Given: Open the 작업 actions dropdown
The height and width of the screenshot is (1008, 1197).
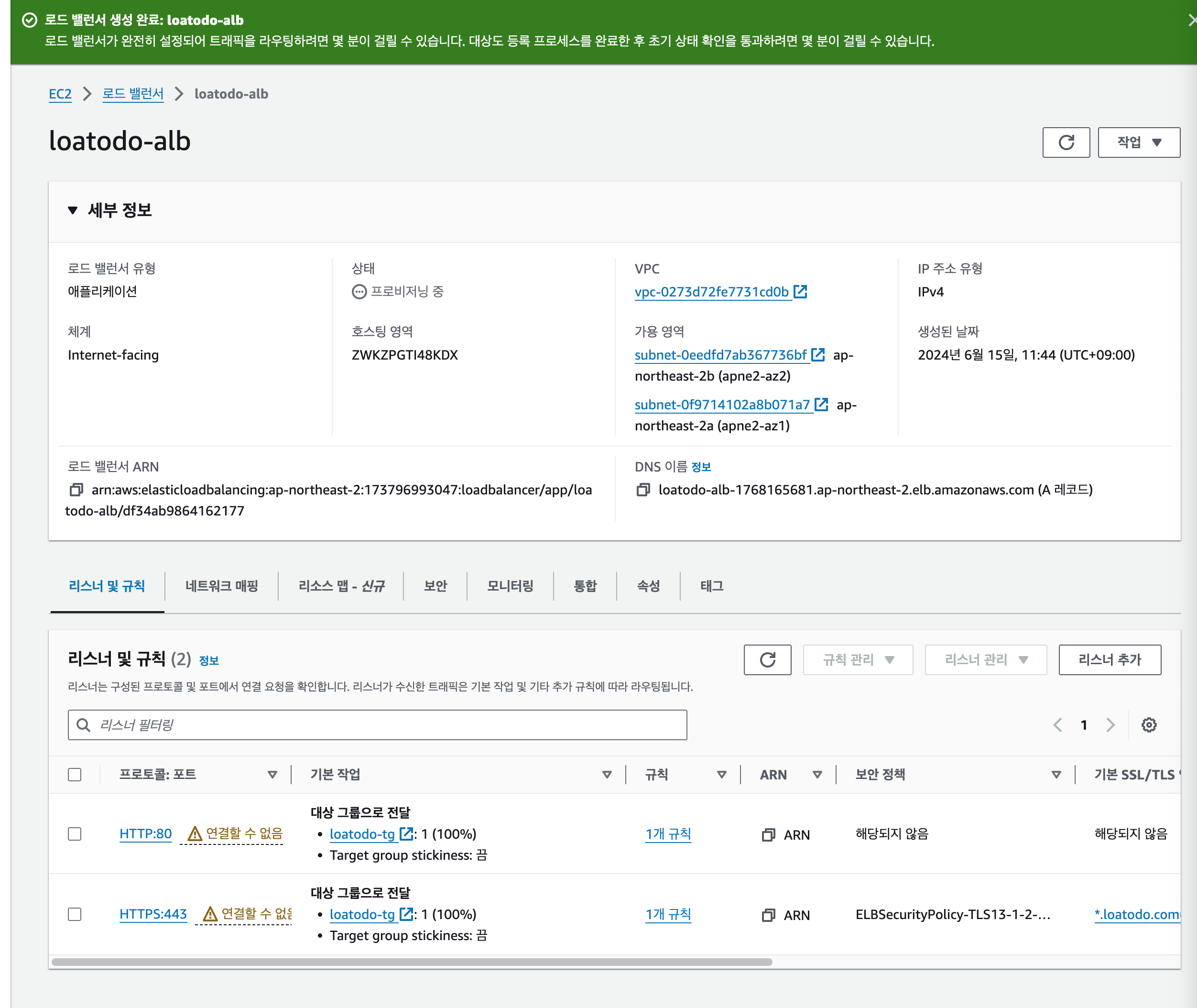Looking at the screenshot, I should (1138, 142).
